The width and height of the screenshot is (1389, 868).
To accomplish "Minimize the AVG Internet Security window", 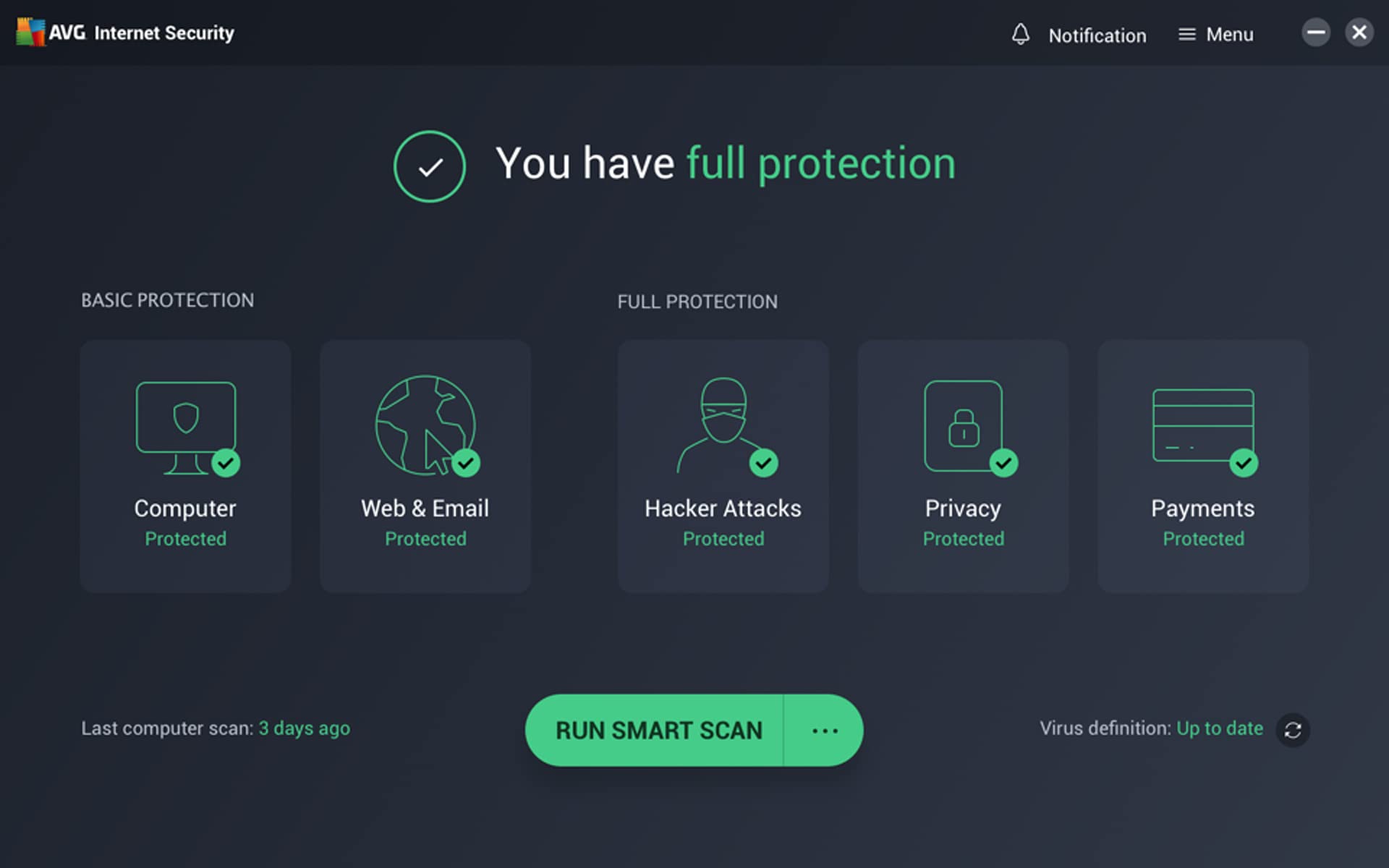I will pyautogui.click(x=1315, y=33).
